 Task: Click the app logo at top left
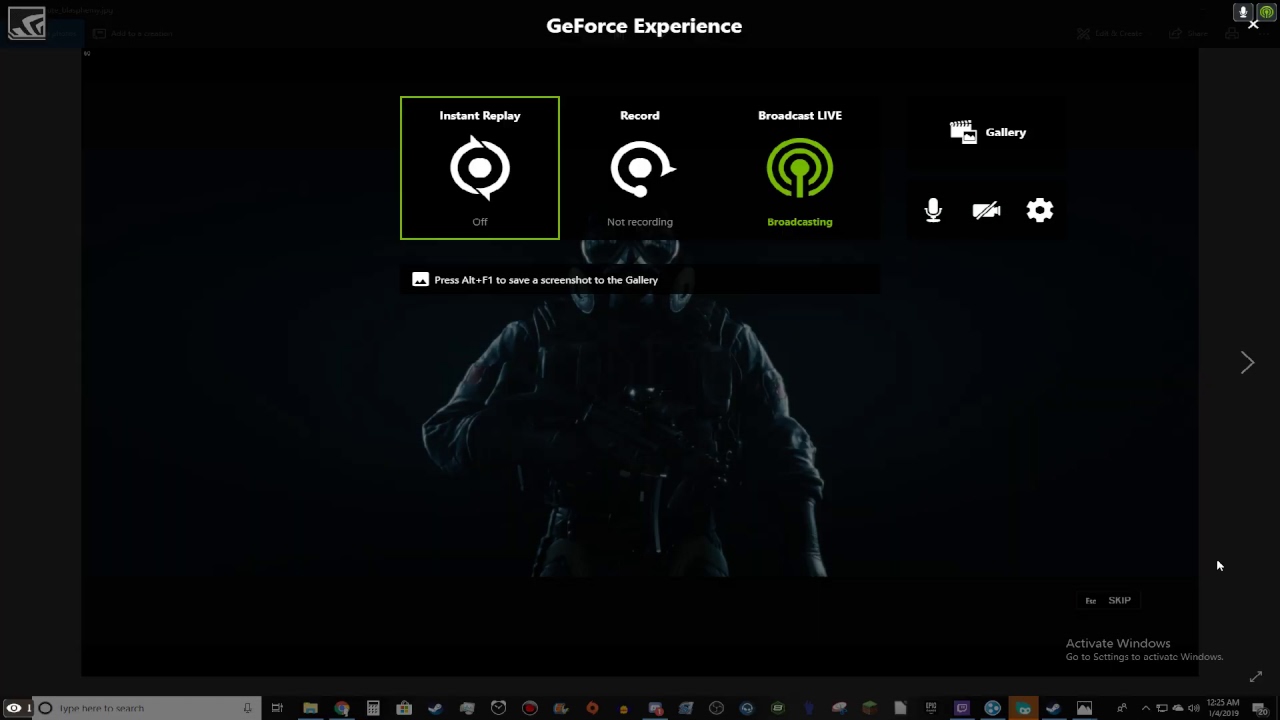coord(26,24)
